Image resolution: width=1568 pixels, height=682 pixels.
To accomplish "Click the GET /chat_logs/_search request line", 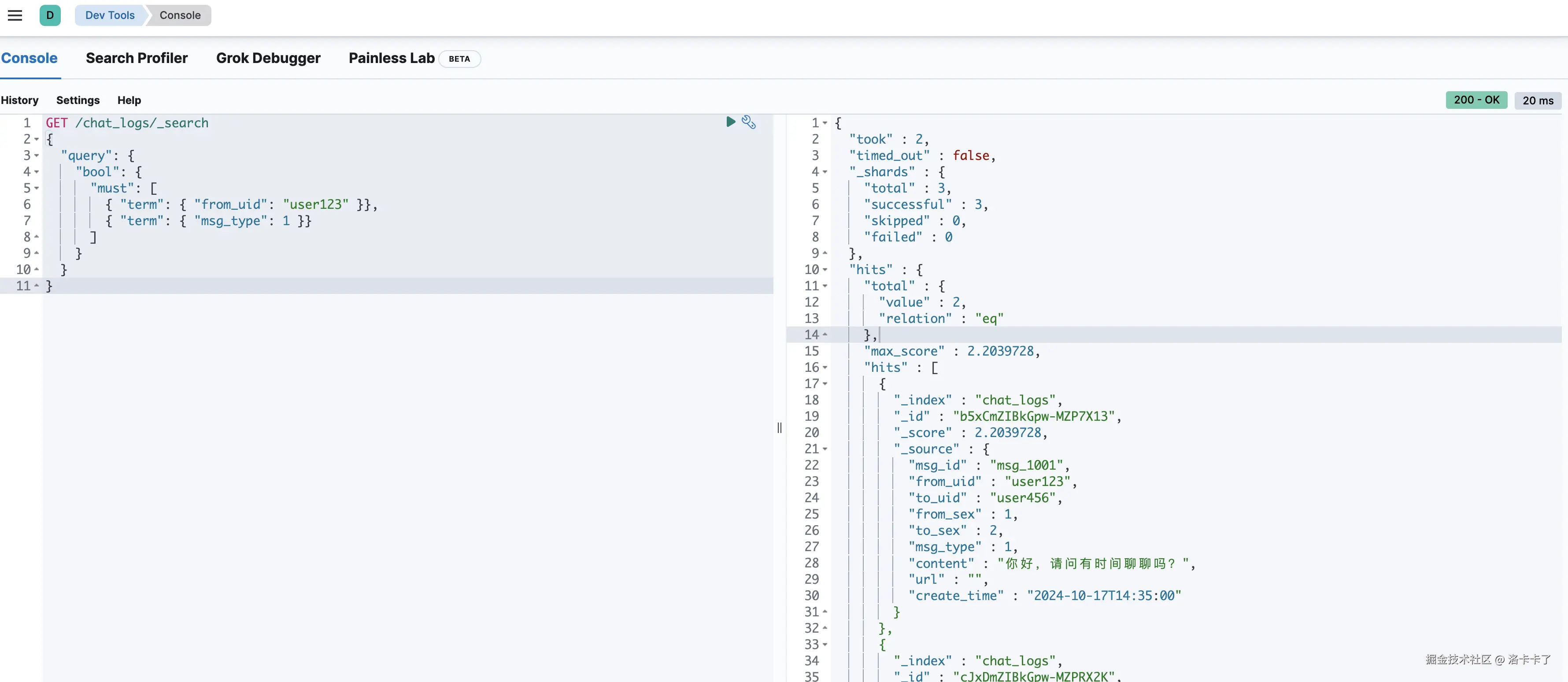I will [x=127, y=123].
